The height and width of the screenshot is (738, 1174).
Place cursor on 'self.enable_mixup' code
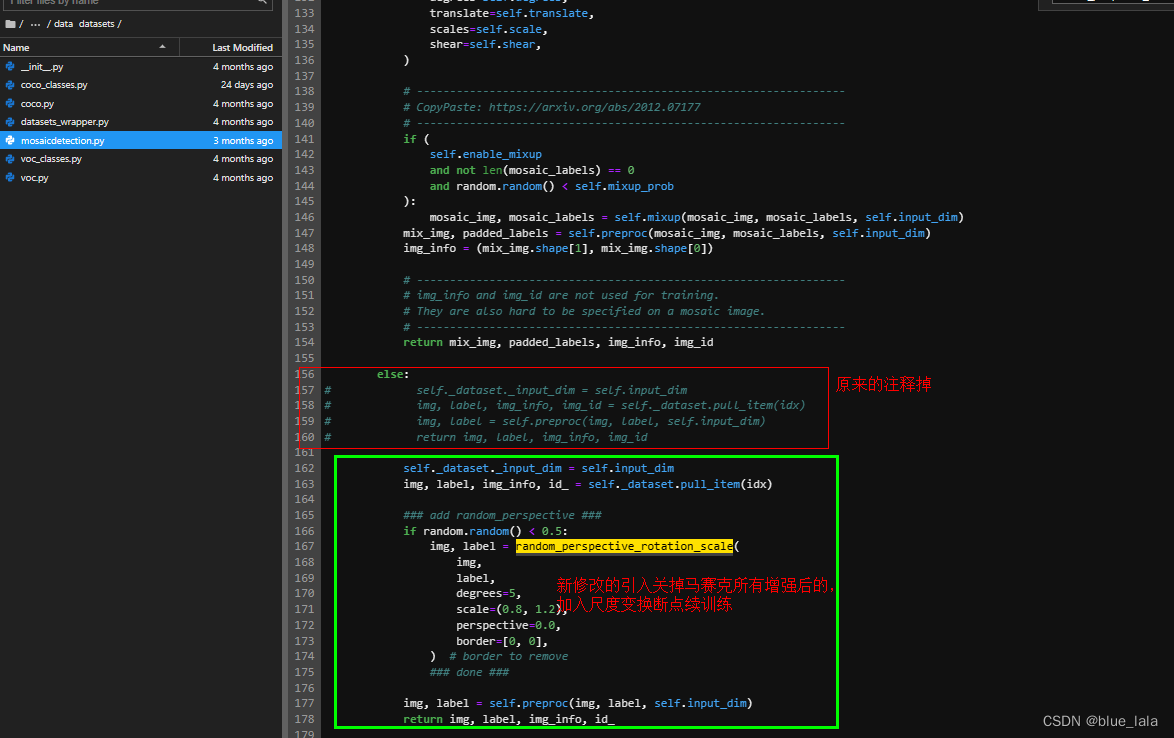[485, 154]
